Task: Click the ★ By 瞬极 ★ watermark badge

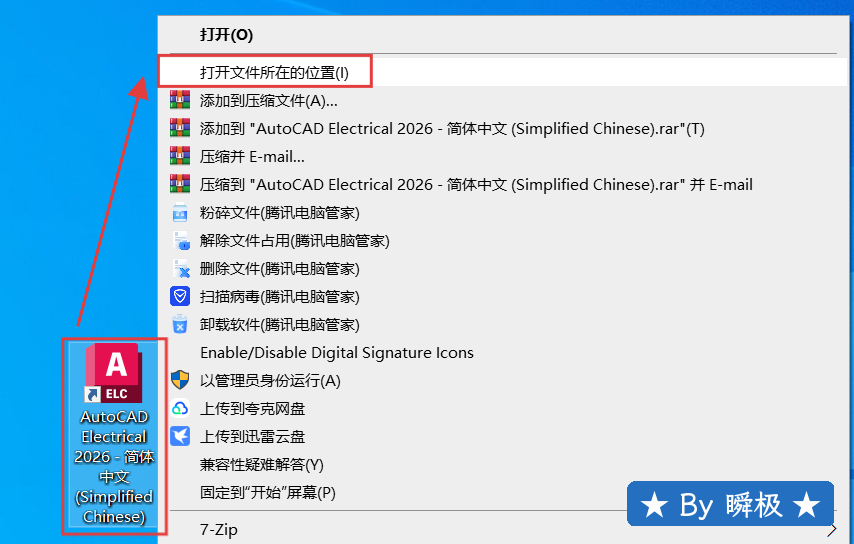Action: [x=730, y=505]
